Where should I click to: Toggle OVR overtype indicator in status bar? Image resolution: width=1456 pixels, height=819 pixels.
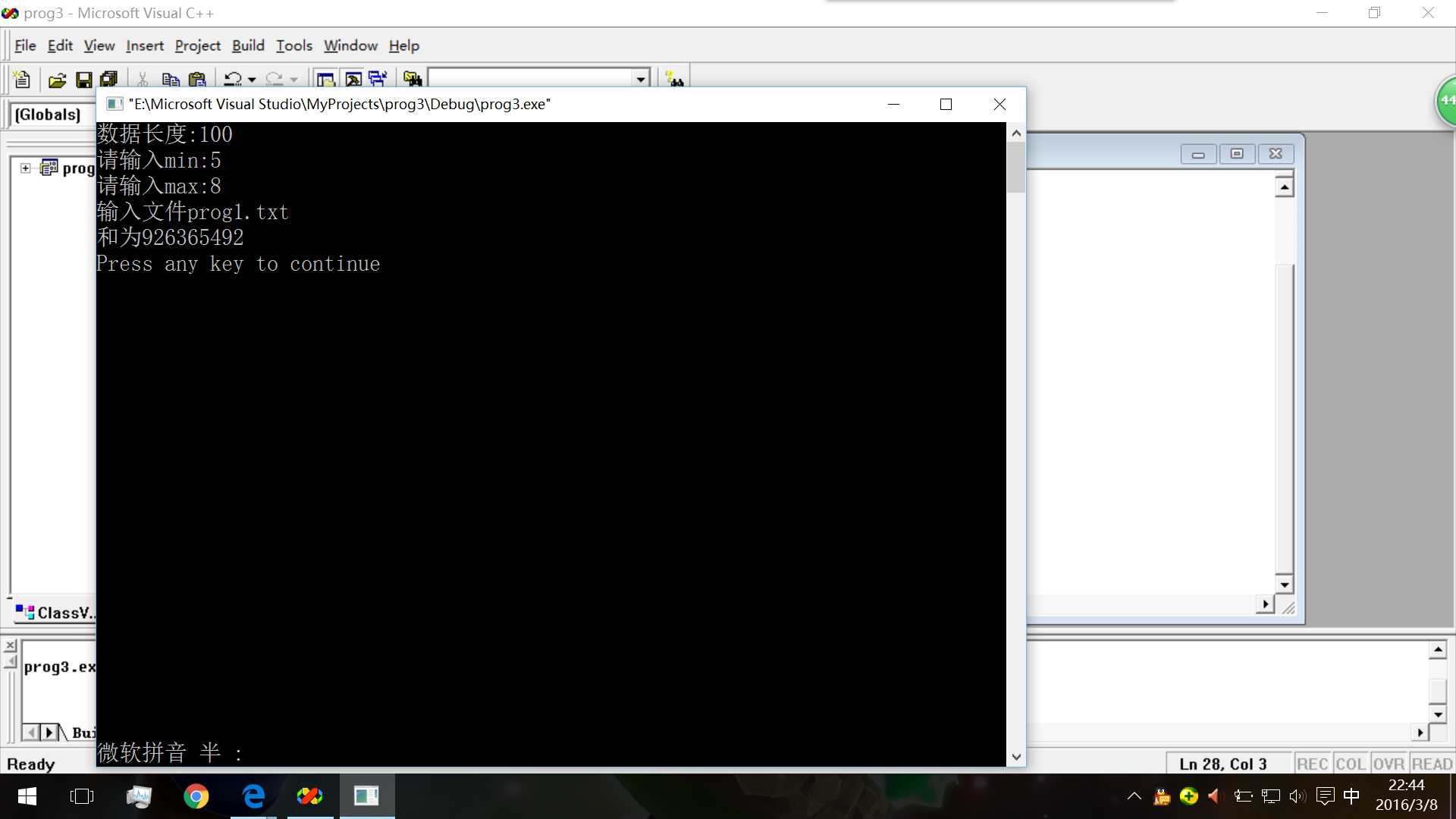click(1389, 764)
